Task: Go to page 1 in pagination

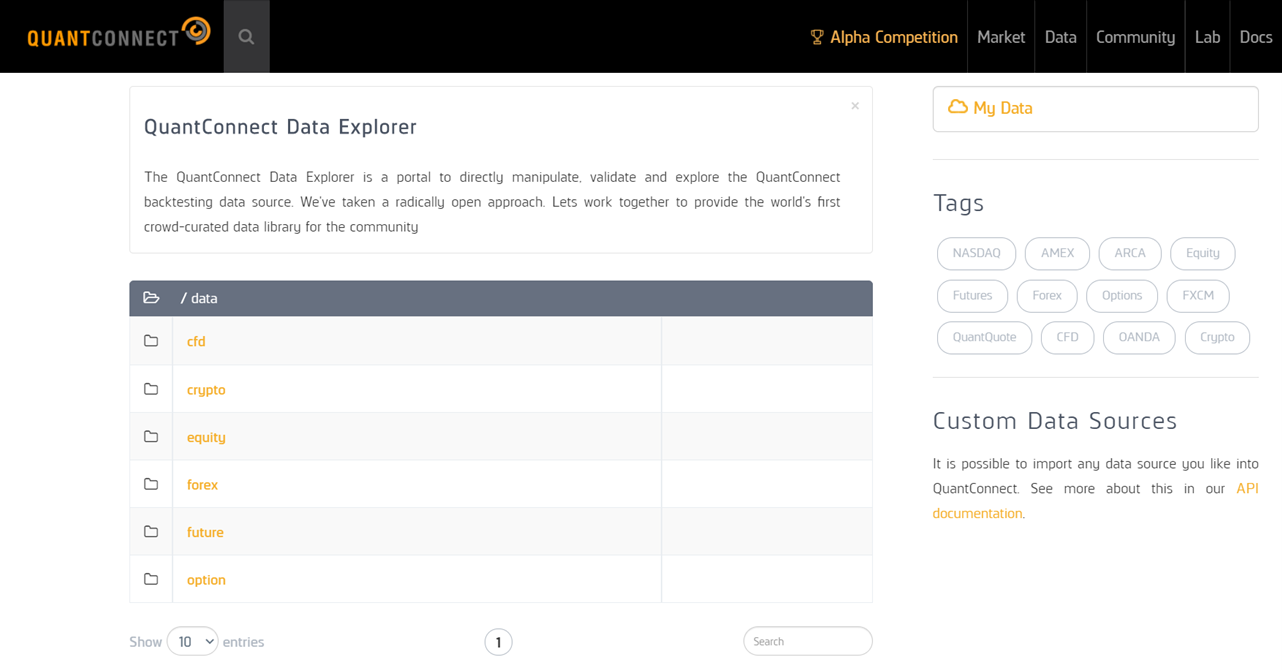Action: 498,642
